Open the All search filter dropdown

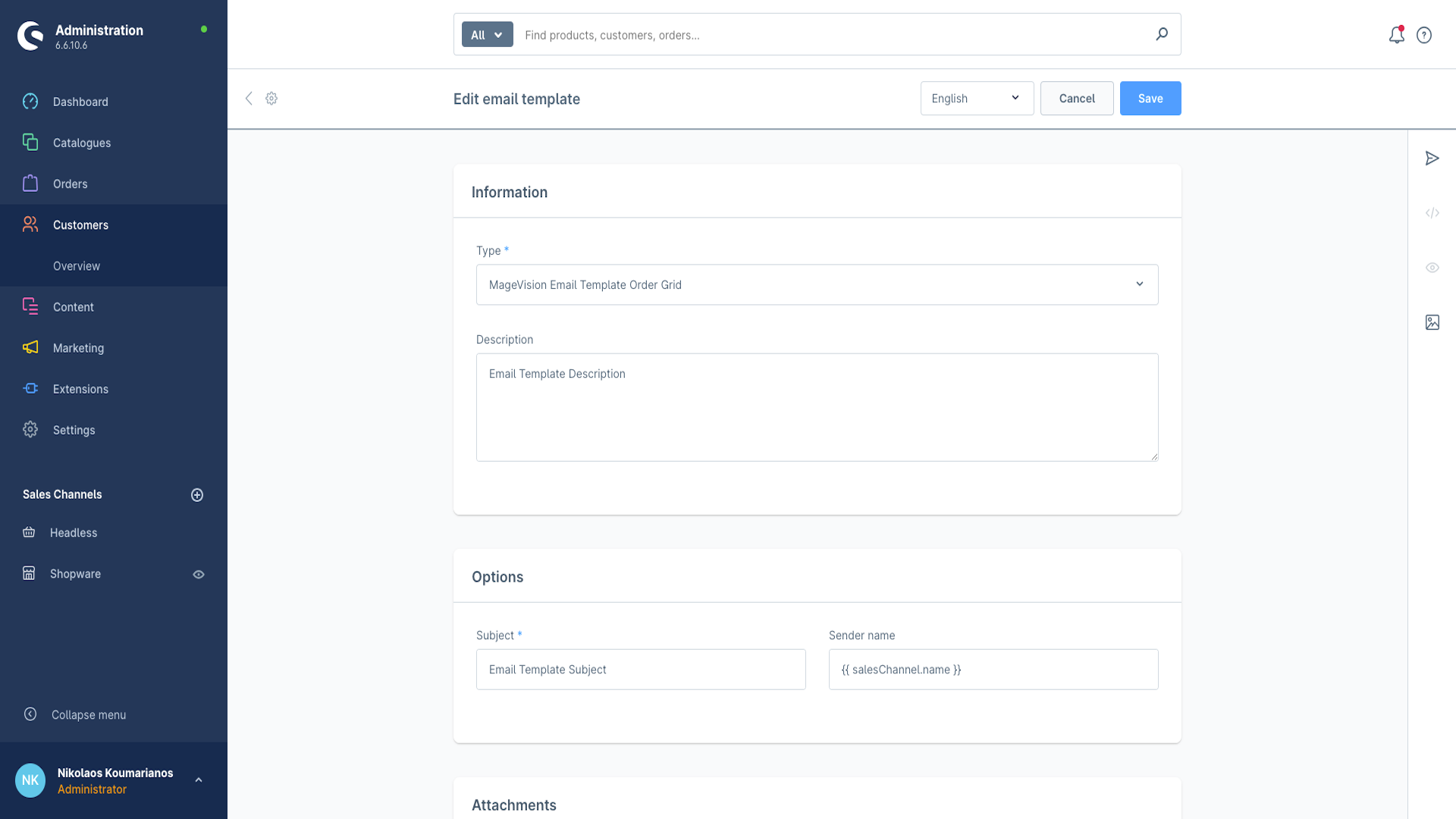487,35
